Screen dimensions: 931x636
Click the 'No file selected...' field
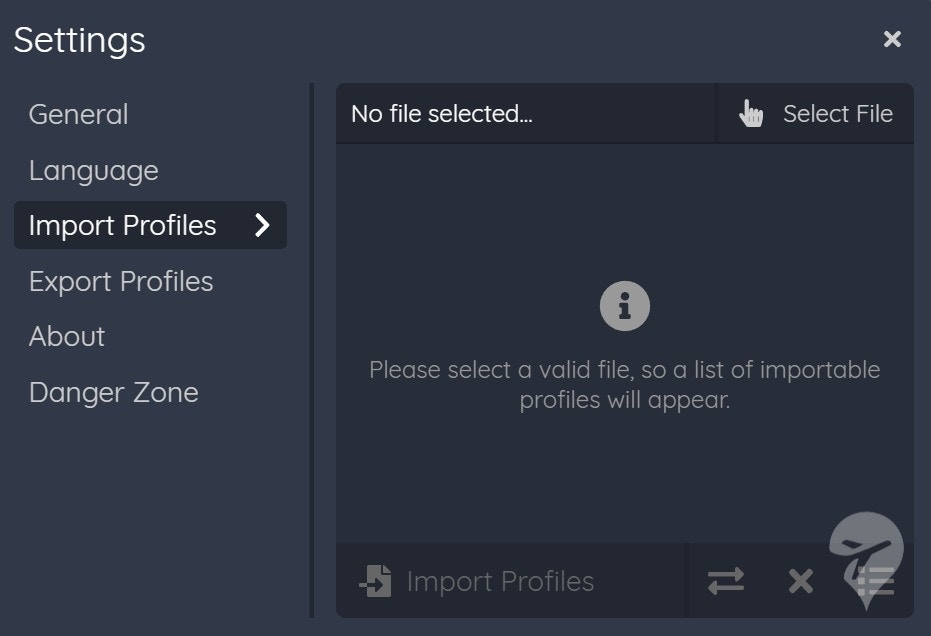pyautogui.click(x=527, y=113)
